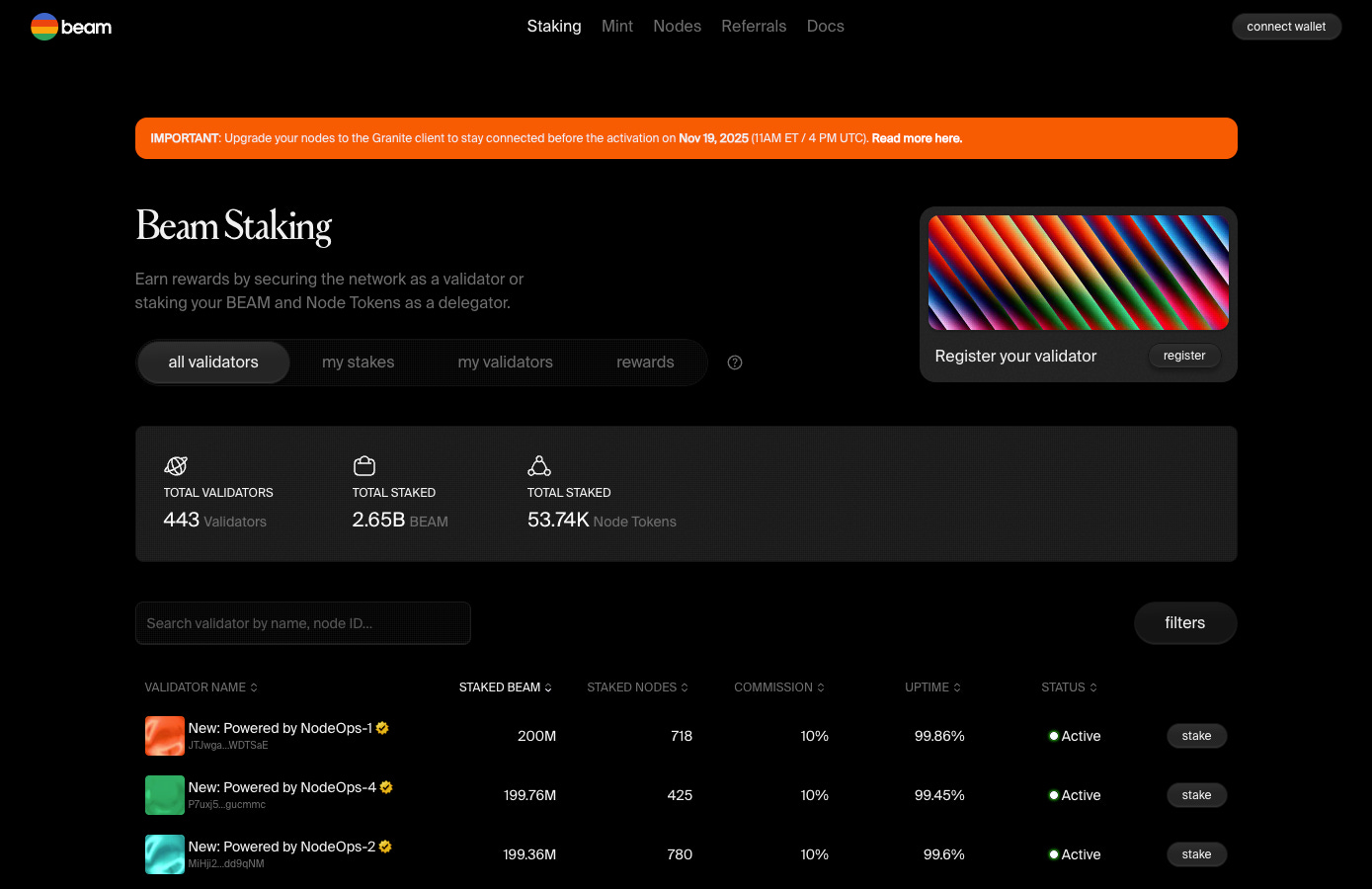This screenshot has width=1372, height=889.
Task: Click the NodeOps-4 validator avatar
Action: point(165,795)
